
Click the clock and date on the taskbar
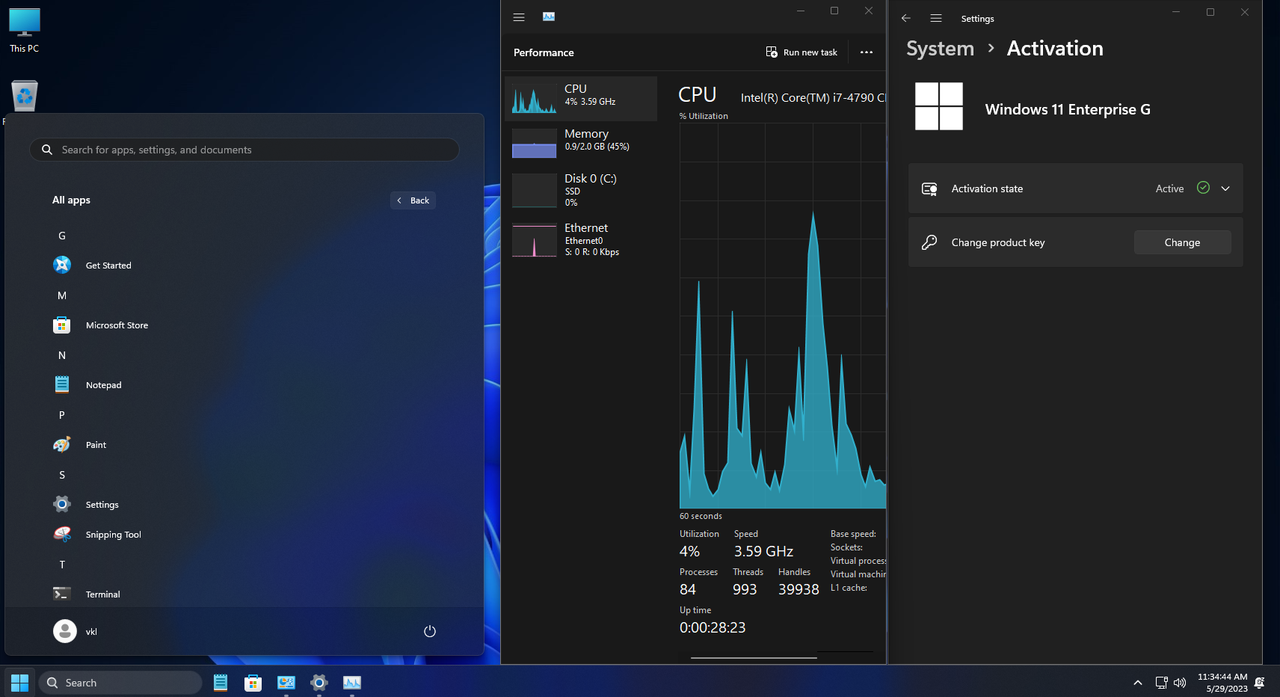[1222, 683]
